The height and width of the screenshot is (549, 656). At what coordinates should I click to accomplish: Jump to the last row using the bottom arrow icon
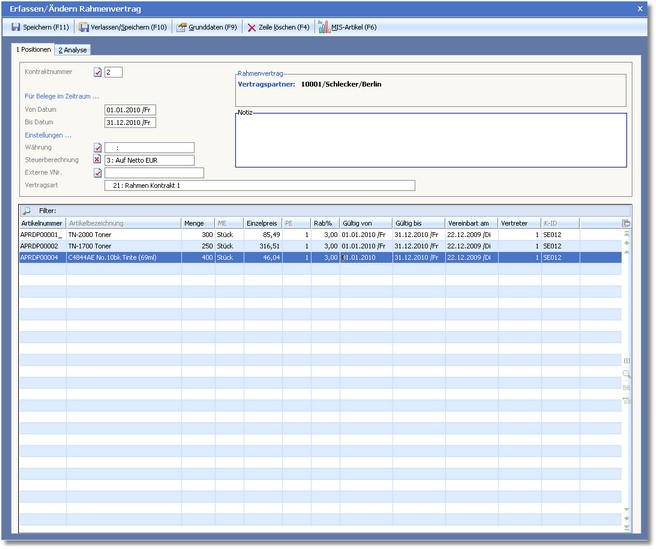(x=627, y=525)
